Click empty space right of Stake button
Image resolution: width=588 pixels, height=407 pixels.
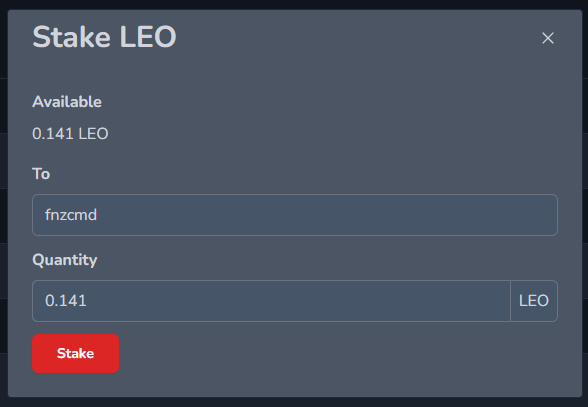[x=338, y=353]
